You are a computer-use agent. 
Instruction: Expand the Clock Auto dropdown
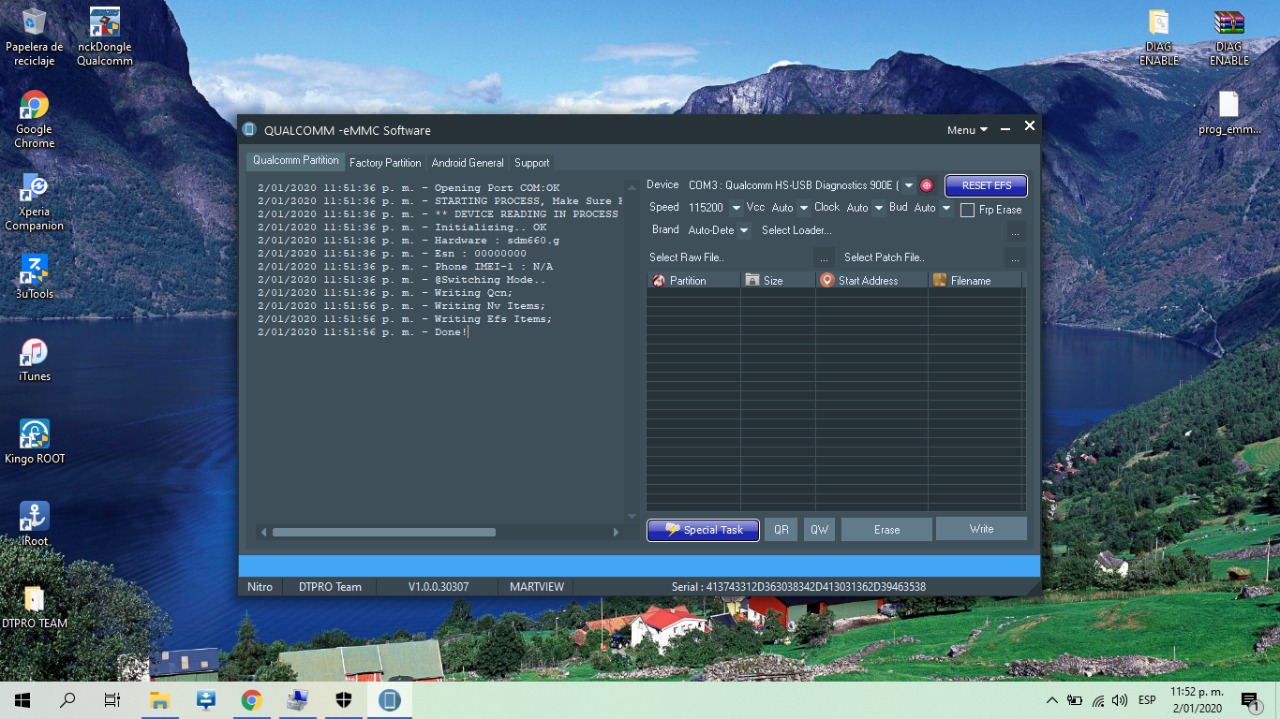click(879, 208)
